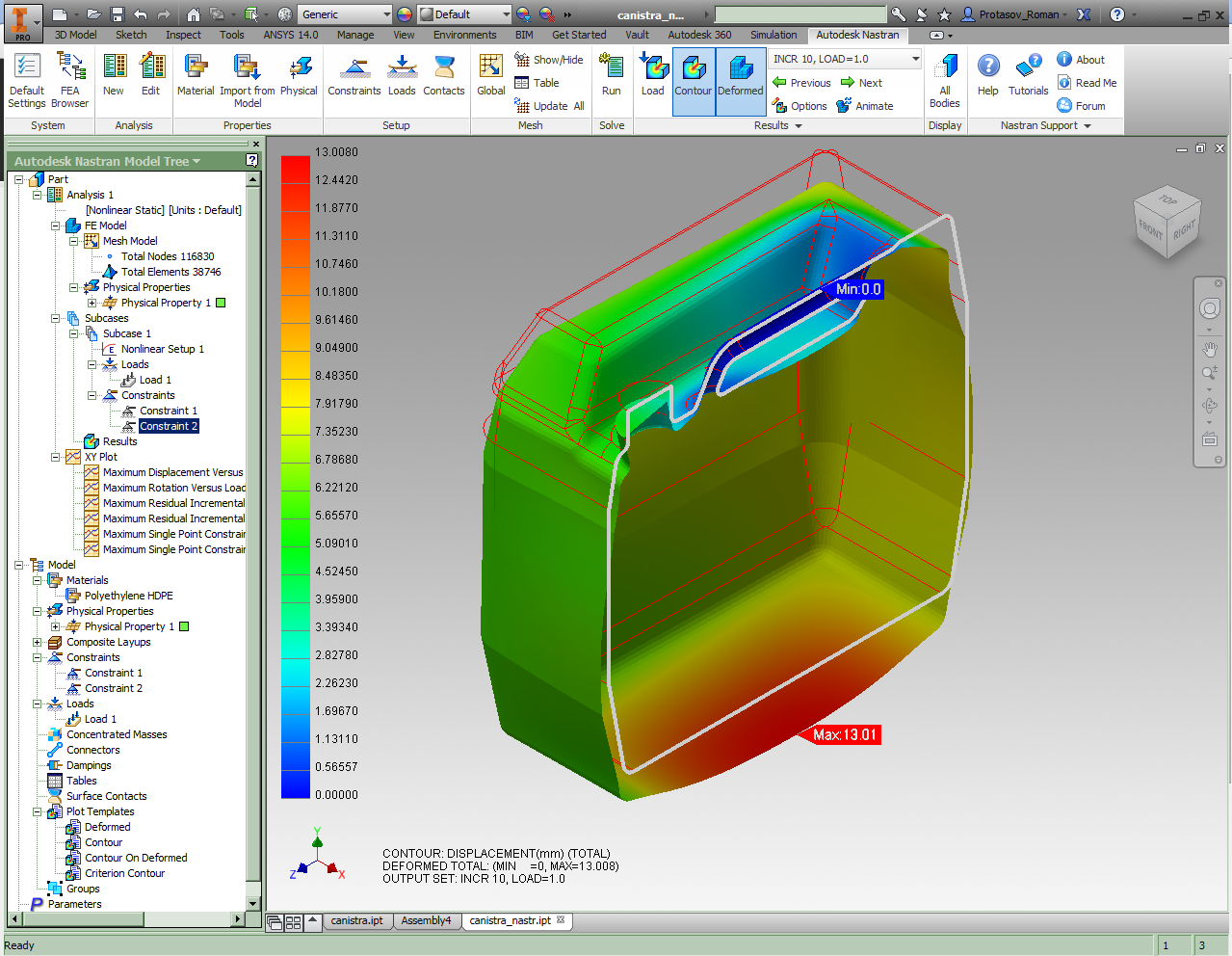The height and width of the screenshot is (956, 1232).
Task: Collapse the Subcases tree node
Action: (x=55, y=318)
